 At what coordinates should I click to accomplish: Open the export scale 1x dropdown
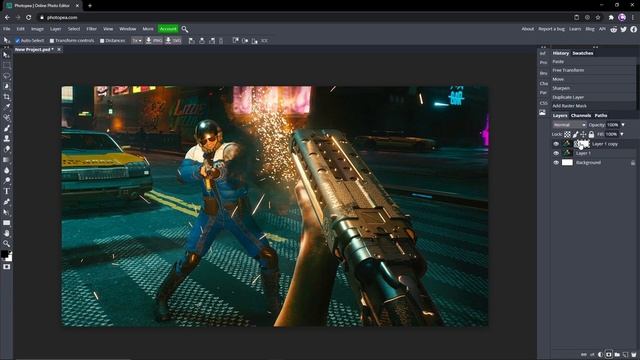137,41
